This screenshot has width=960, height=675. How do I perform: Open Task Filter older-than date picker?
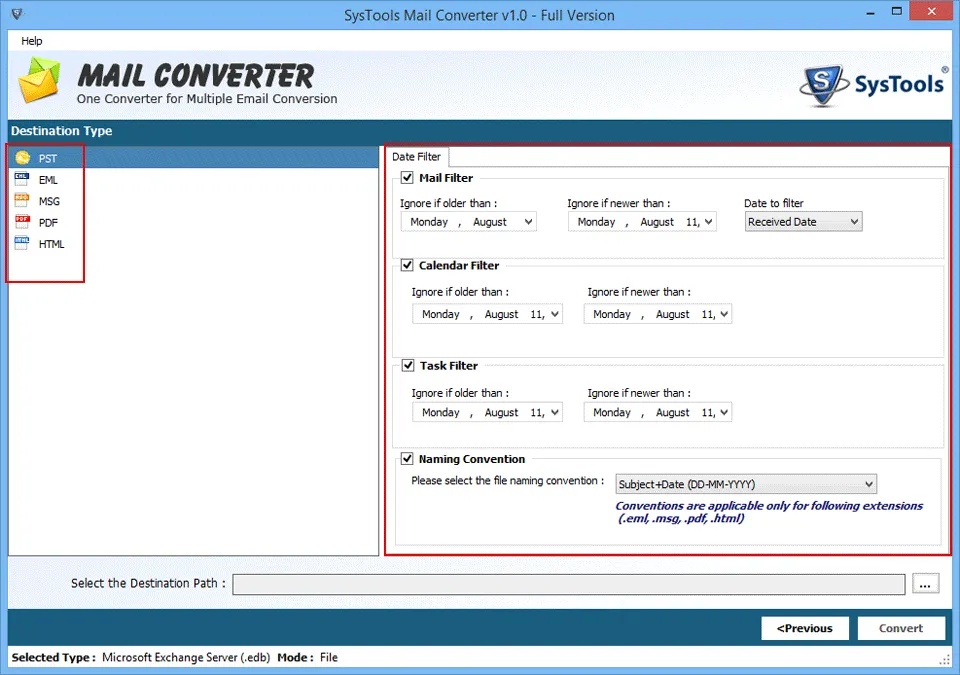click(x=555, y=412)
